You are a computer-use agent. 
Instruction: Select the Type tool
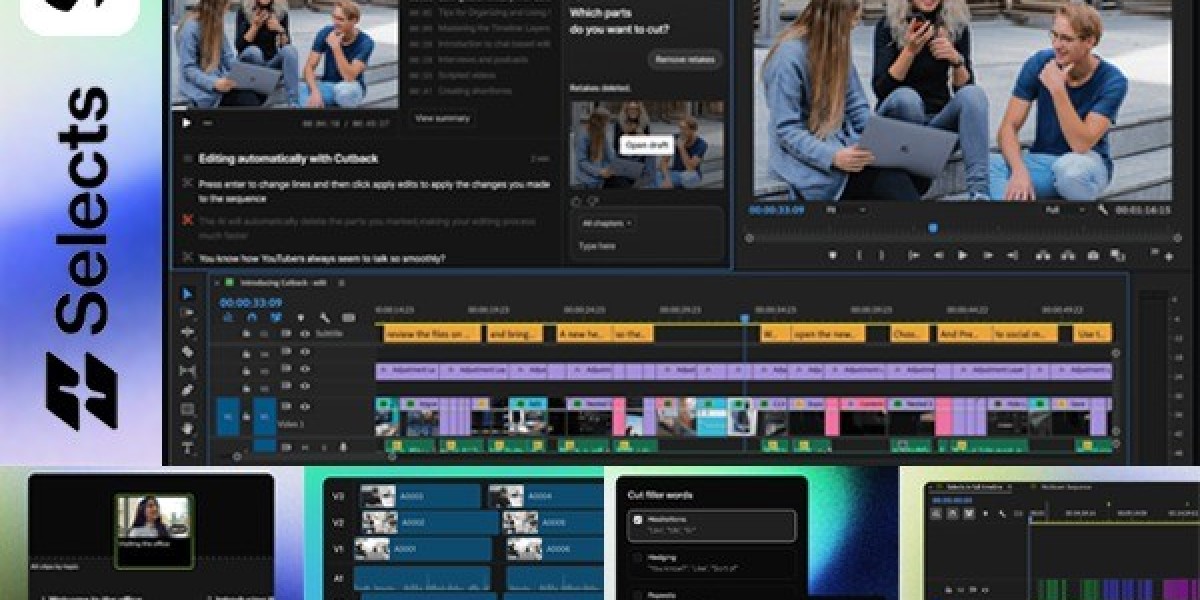point(188,447)
